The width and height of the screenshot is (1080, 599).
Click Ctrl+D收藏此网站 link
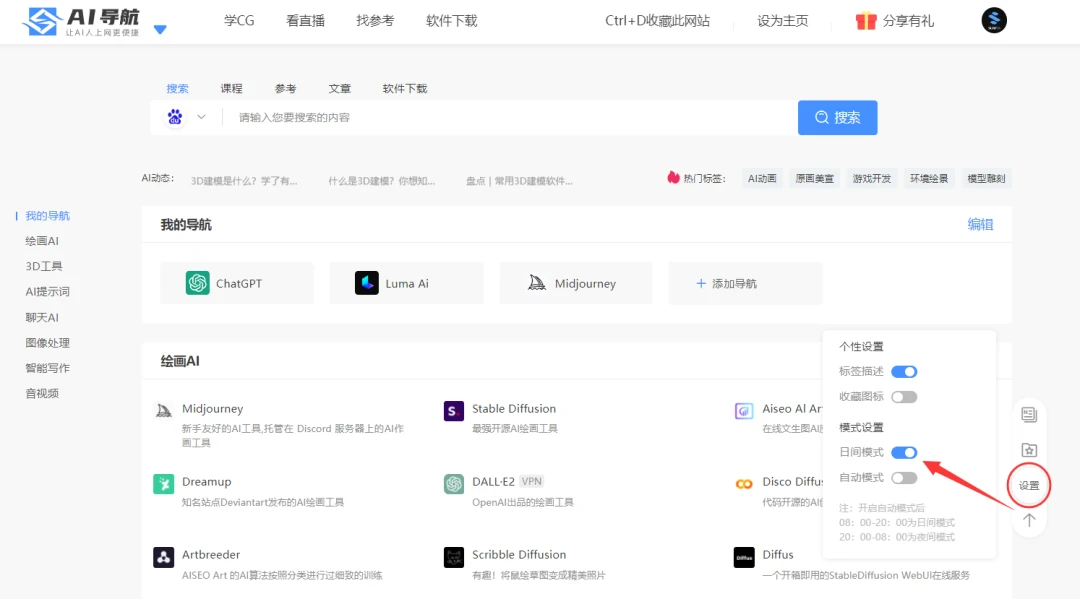(657, 21)
